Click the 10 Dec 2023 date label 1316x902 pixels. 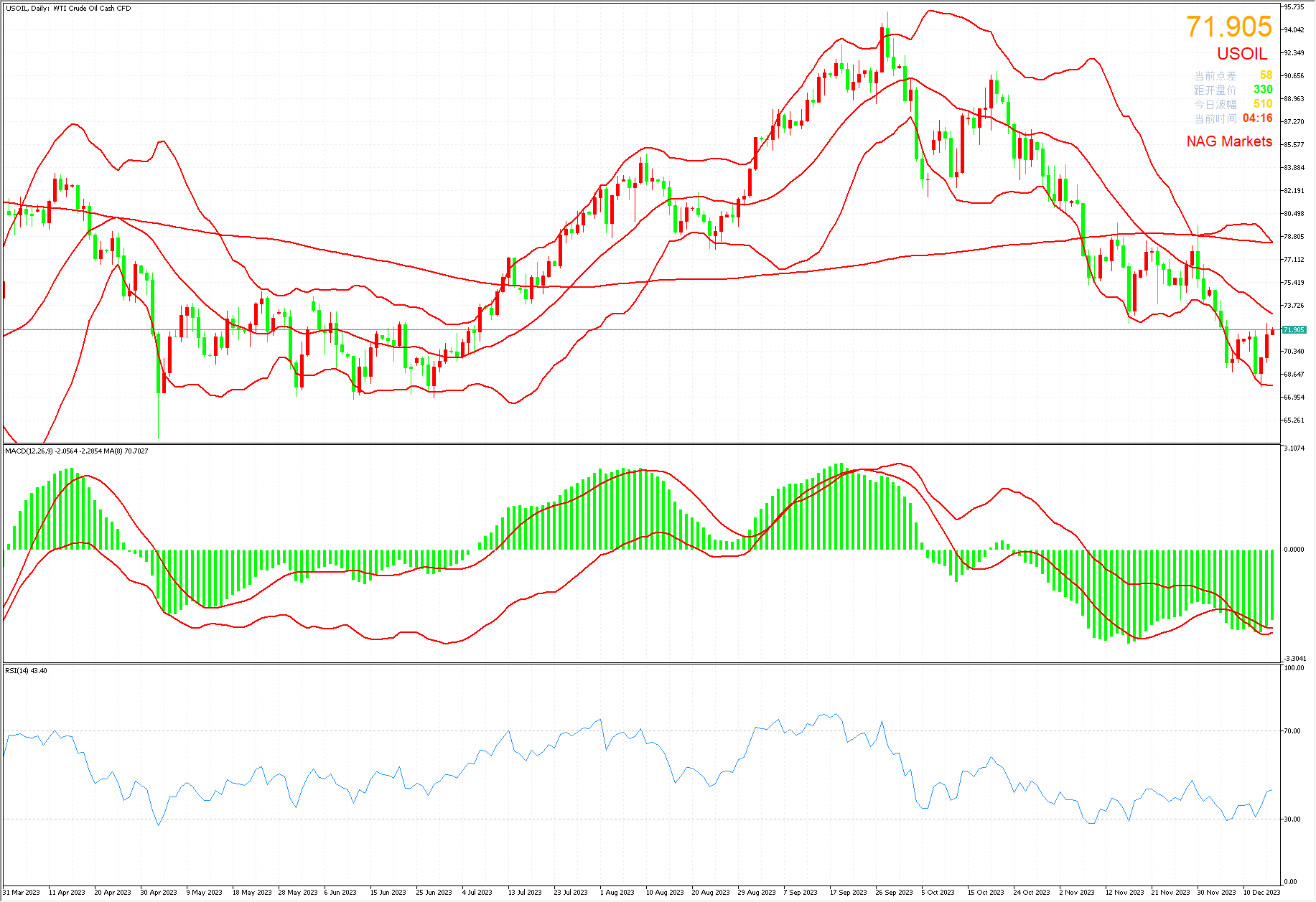pyautogui.click(x=1262, y=893)
